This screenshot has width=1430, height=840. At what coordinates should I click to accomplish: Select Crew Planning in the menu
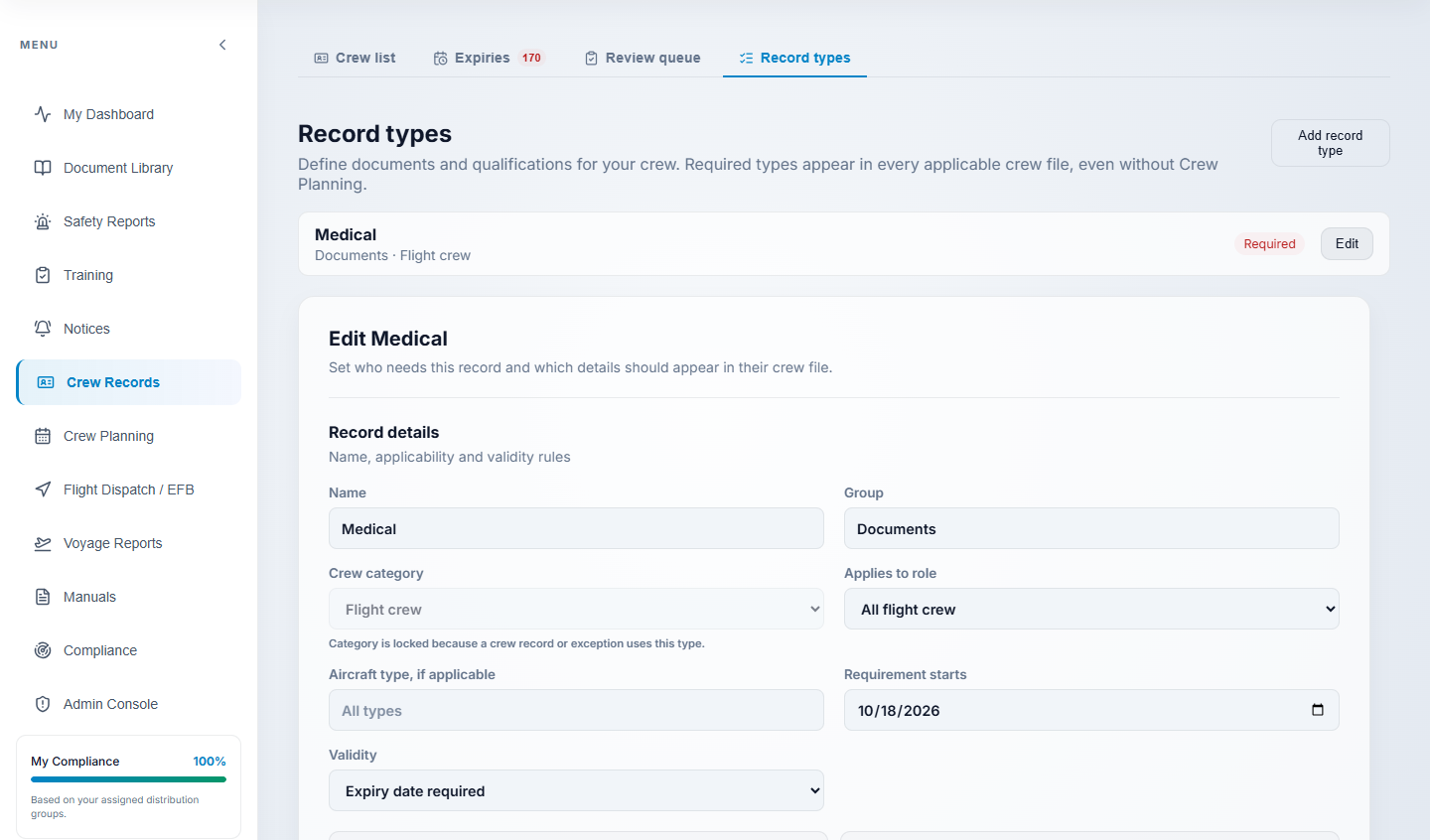[x=128, y=436]
